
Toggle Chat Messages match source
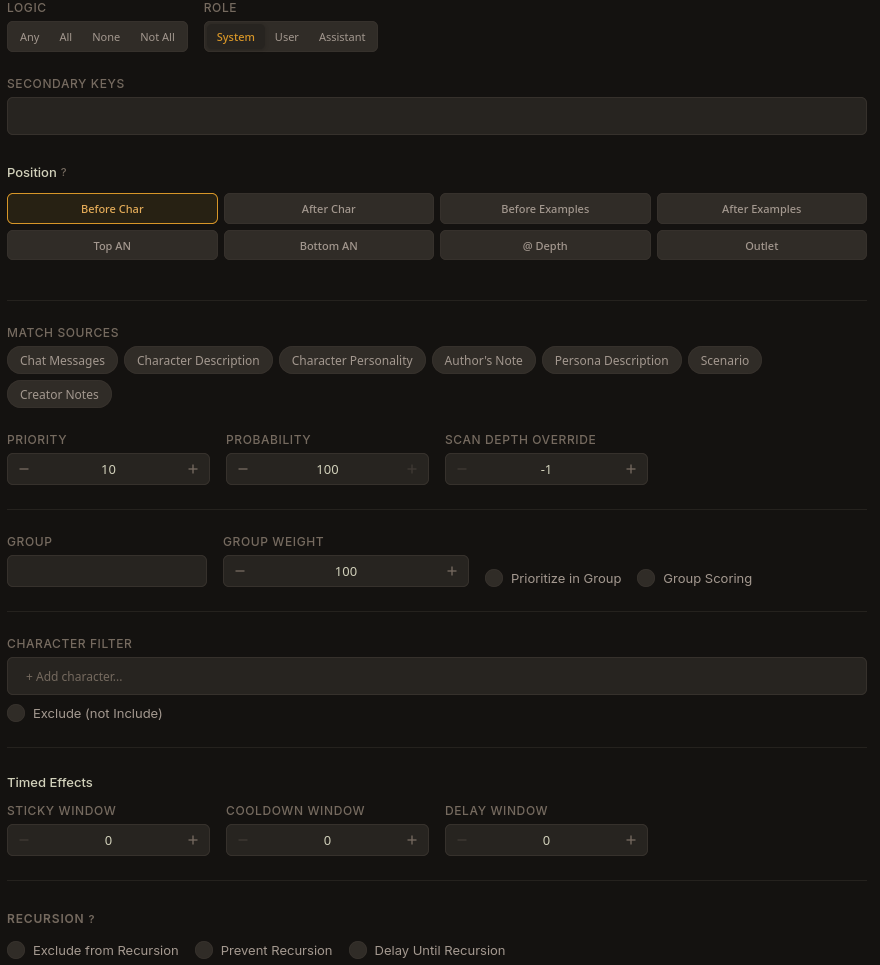[62, 361]
